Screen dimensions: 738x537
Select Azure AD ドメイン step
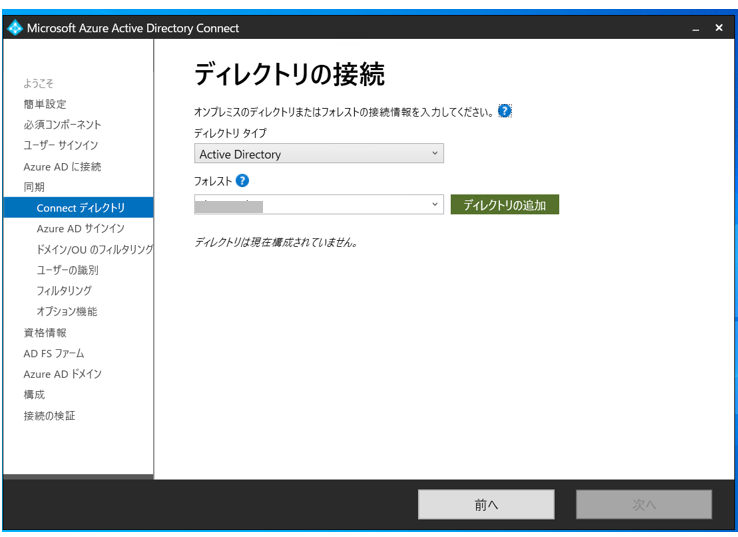point(63,374)
